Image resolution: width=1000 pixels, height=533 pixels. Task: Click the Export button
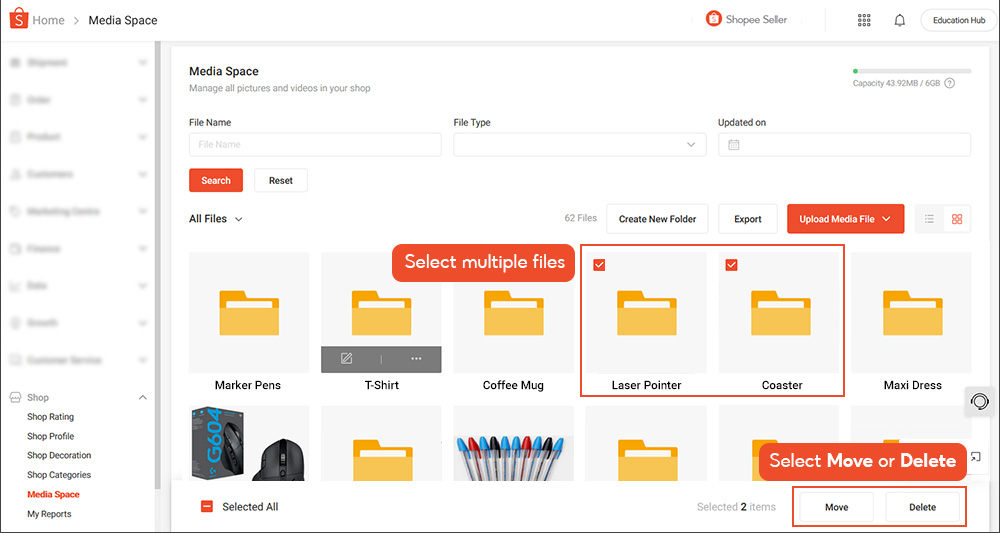point(747,219)
